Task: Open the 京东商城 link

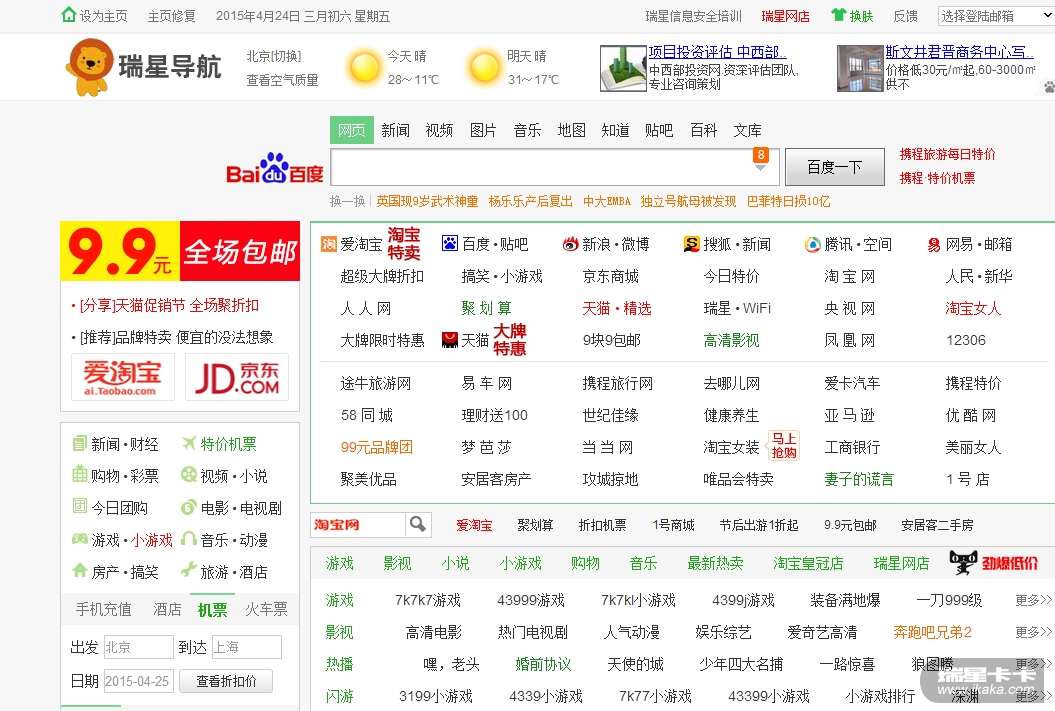Action: click(x=611, y=276)
